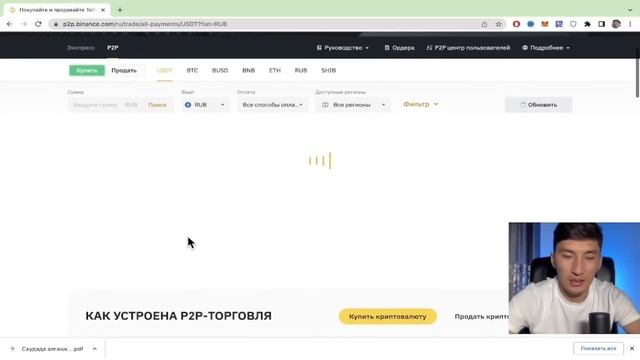Image resolution: width=640 pixels, height=360 pixels.
Task: Select the BTC crypto tab
Action: click(192, 70)
